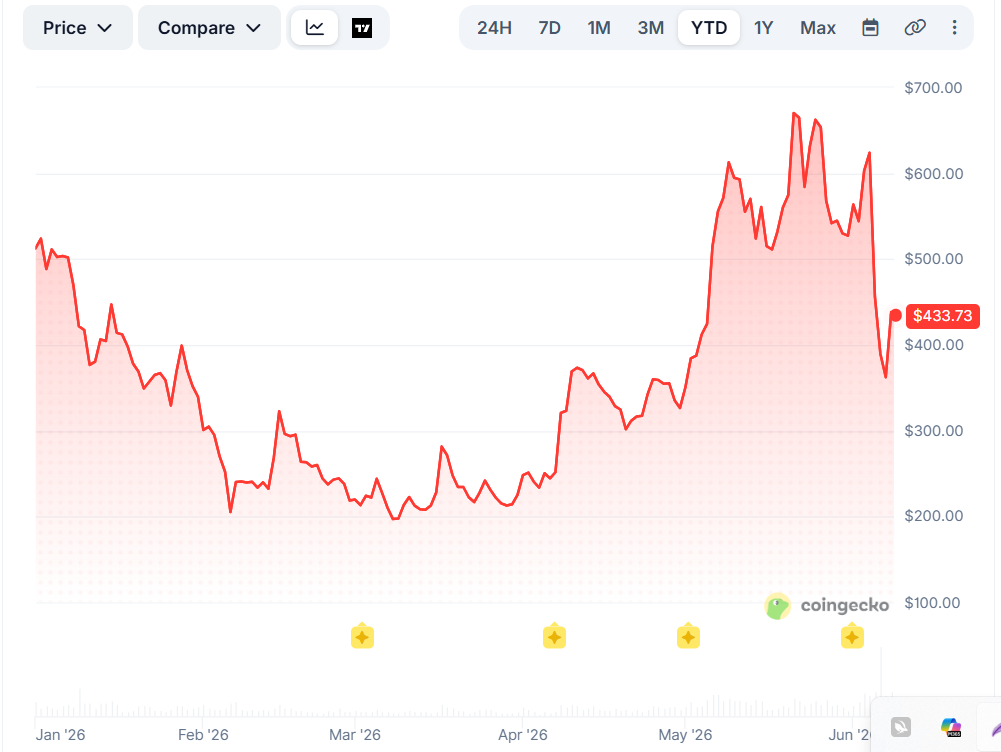Click the $700.00 axis label
Viewport: 1001px width, 752px height.
click(933, 87)
